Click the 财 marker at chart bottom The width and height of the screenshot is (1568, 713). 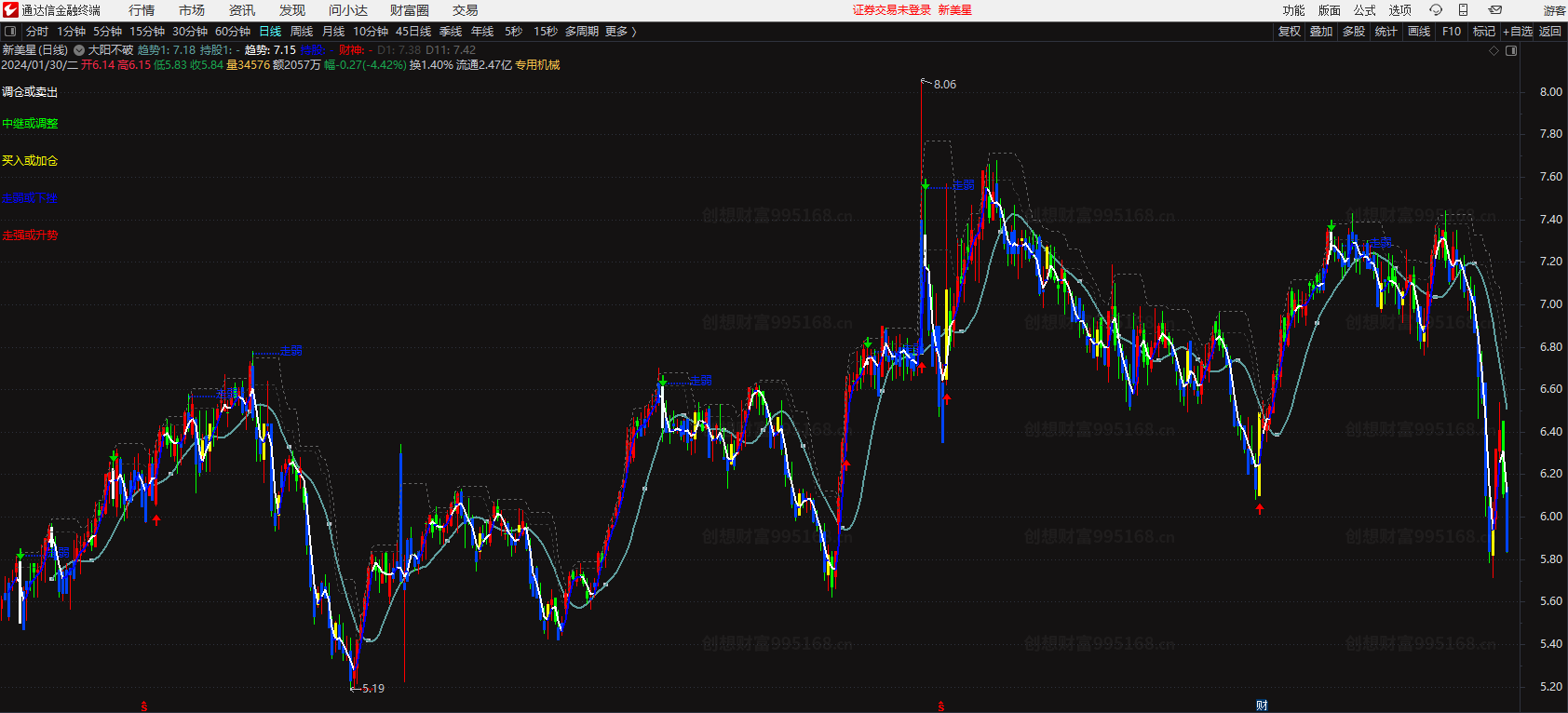pos(1262,706)
